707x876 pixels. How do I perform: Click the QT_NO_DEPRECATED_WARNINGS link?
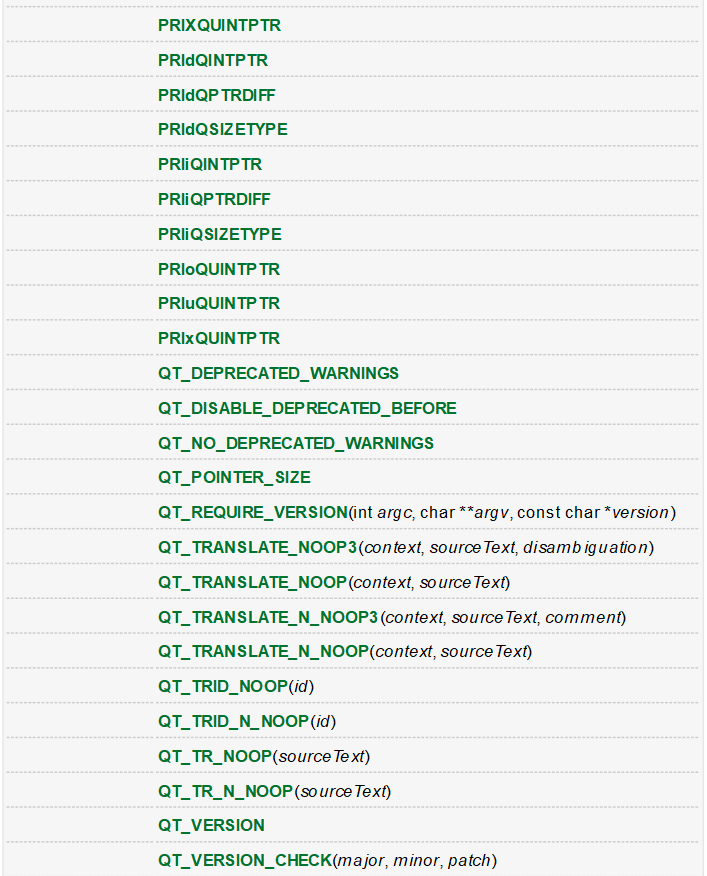[x=296, y=443]
